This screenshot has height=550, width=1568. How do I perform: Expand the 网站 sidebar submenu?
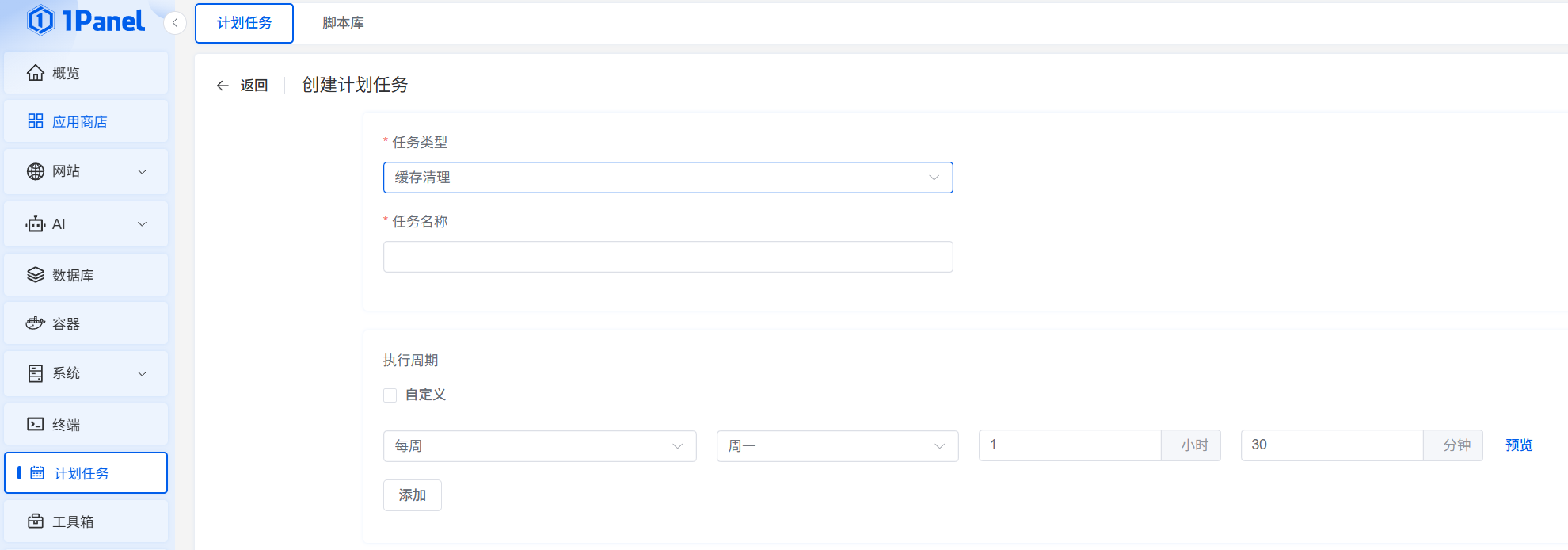(x=143, y=171)
